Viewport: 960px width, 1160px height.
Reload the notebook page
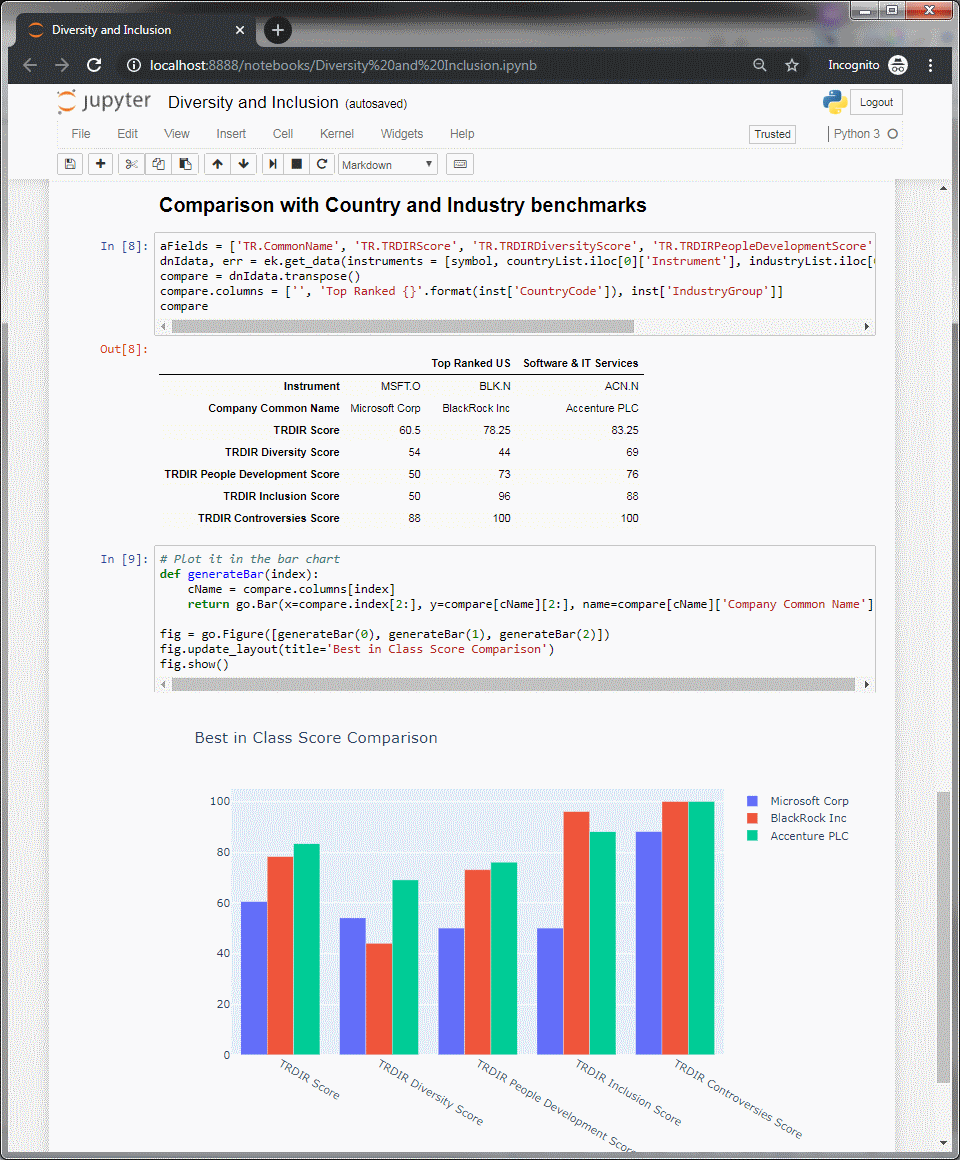tap(94, 65)
